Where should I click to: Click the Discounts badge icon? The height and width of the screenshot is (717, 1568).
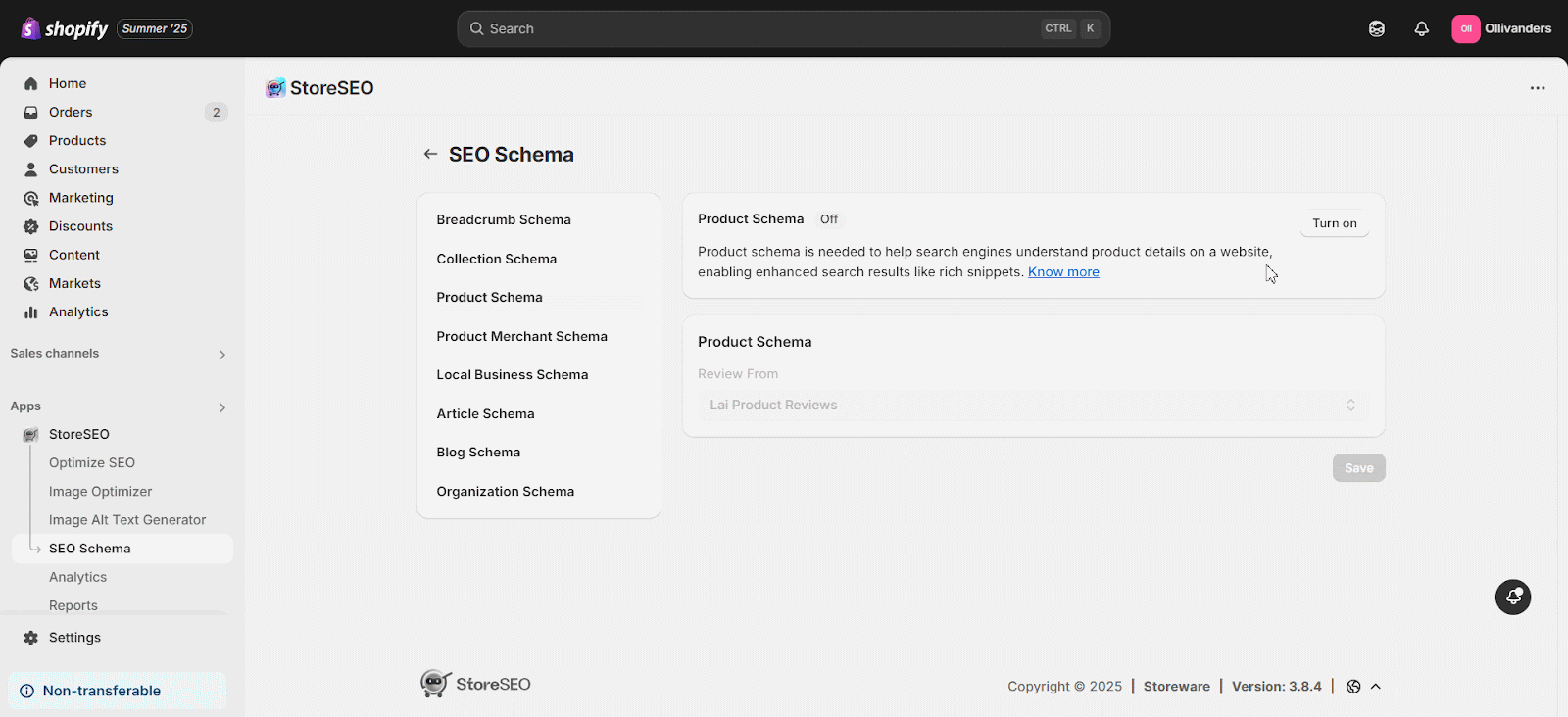coord(31,226)
